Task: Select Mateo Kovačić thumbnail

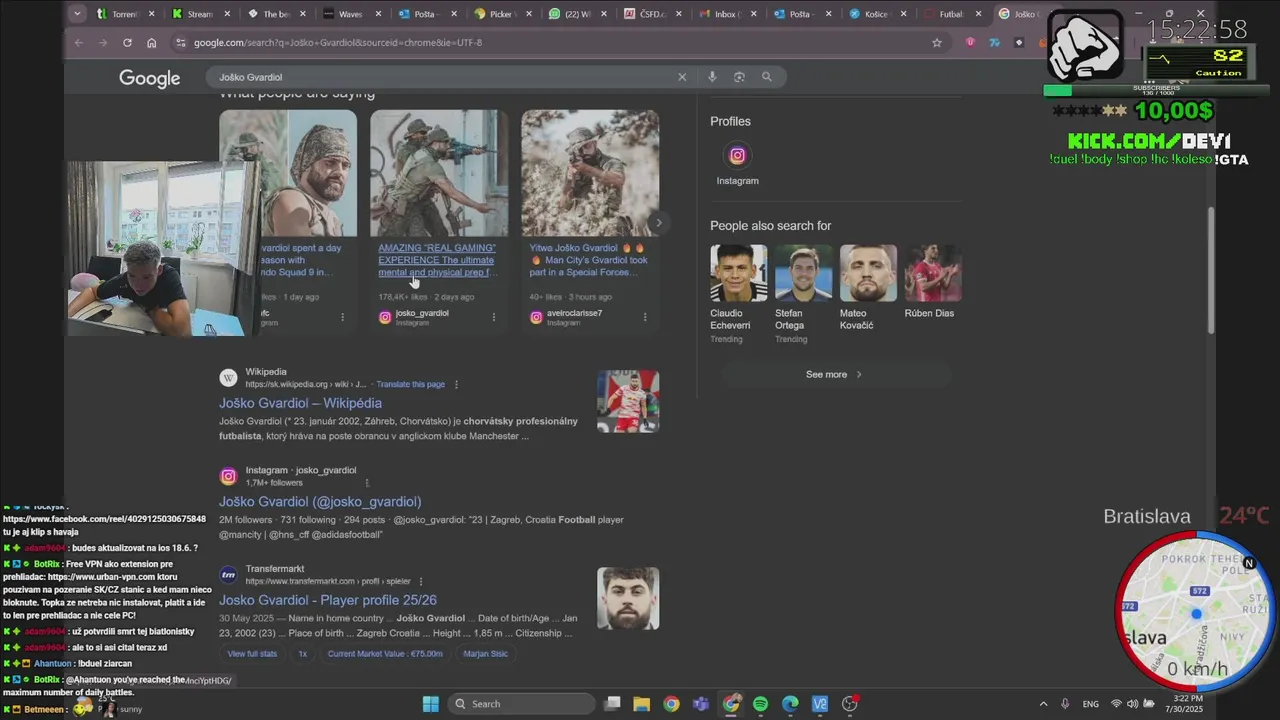Action: coord(868,273)
